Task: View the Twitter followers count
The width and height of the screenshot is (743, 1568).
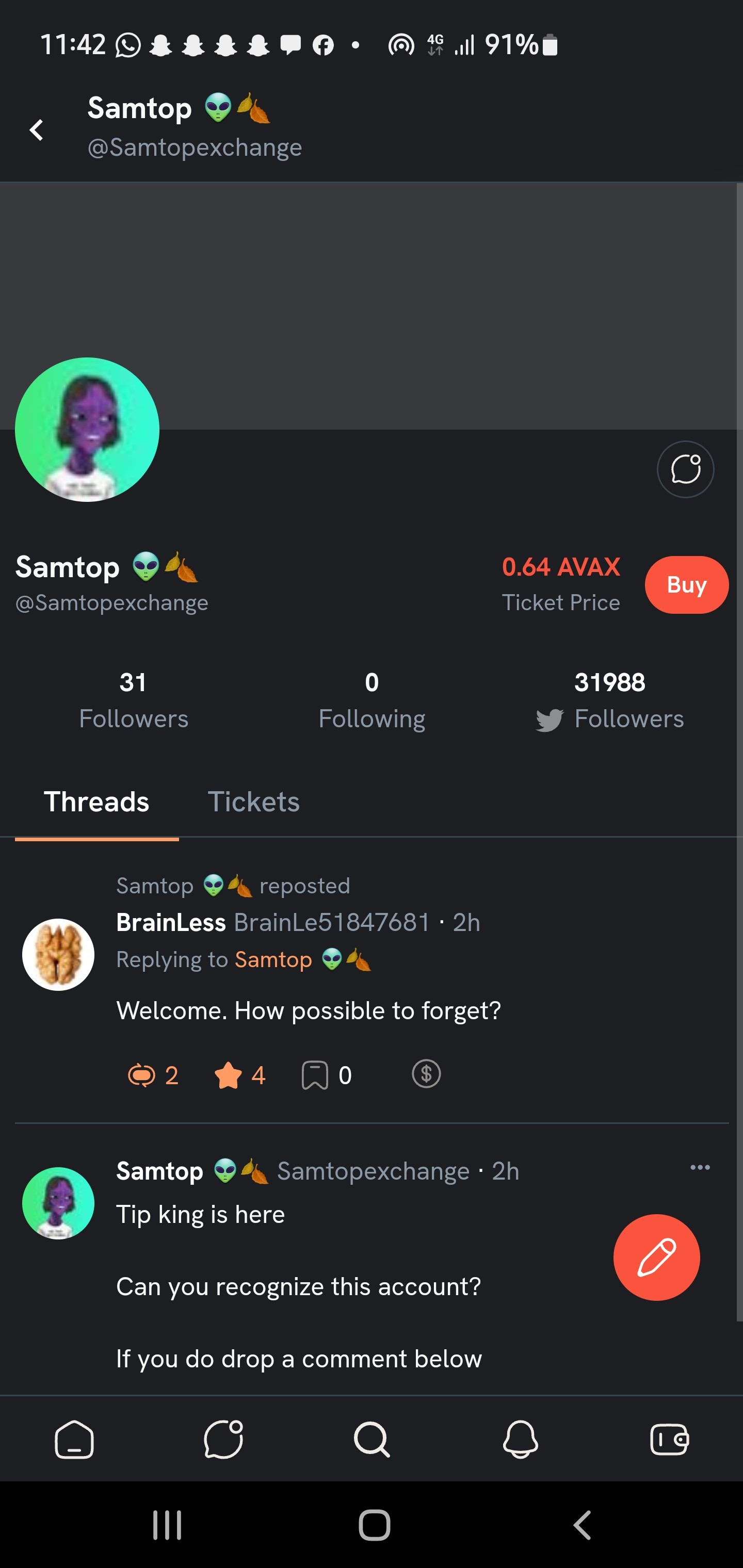Action: click(x=610, y=700)
